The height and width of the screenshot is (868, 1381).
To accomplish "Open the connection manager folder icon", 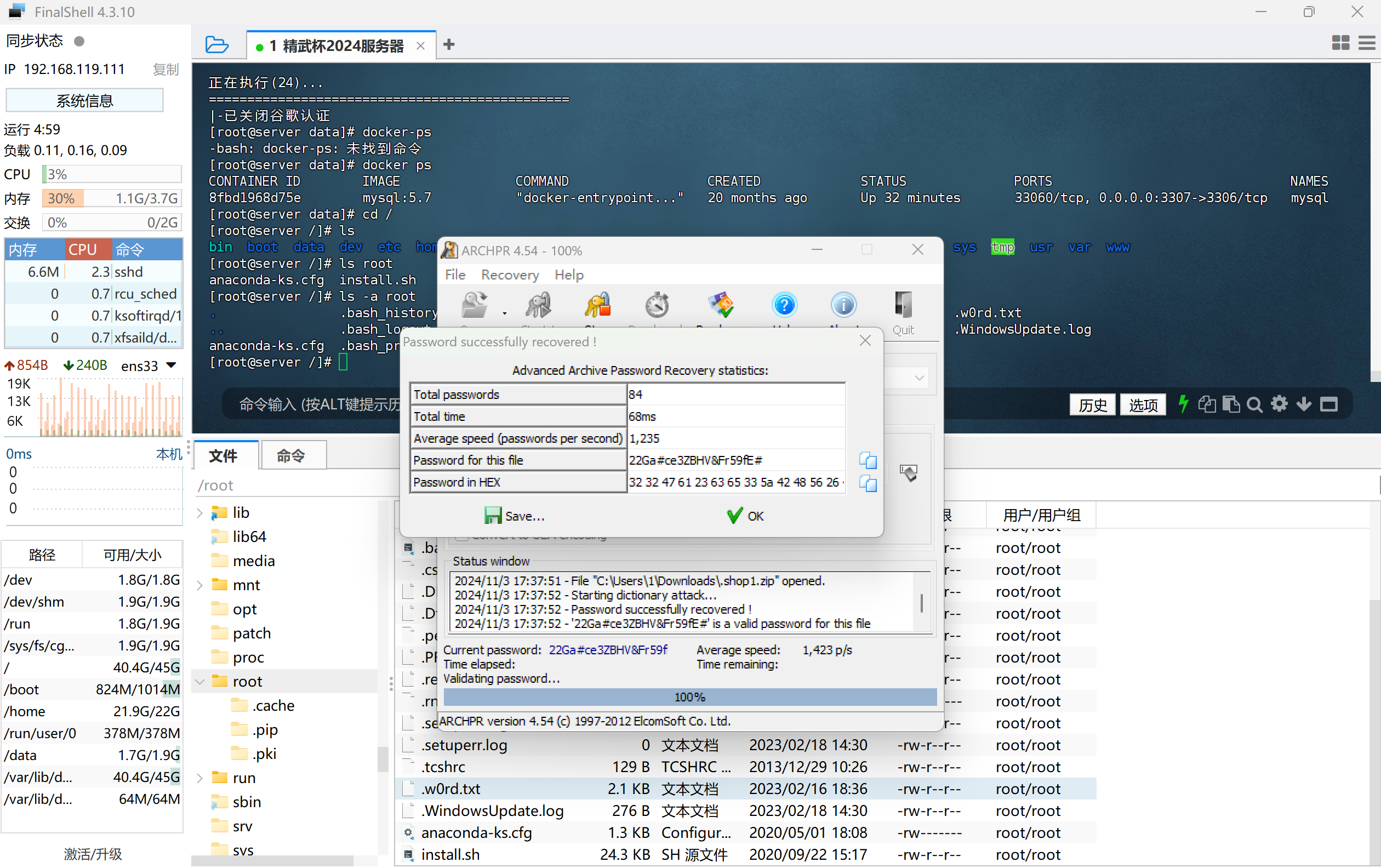I will point(217,45).
